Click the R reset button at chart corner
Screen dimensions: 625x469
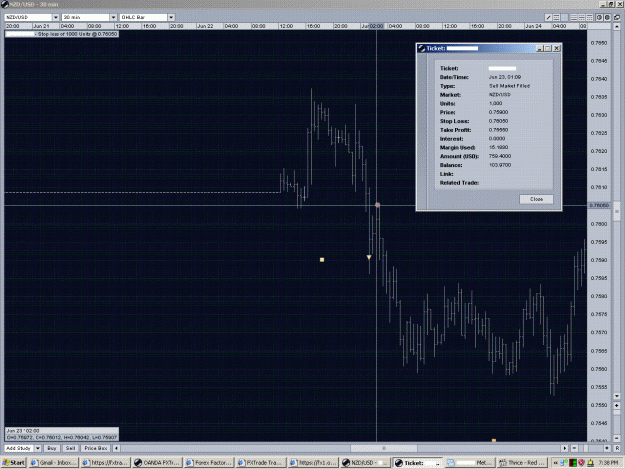[617, 448]
